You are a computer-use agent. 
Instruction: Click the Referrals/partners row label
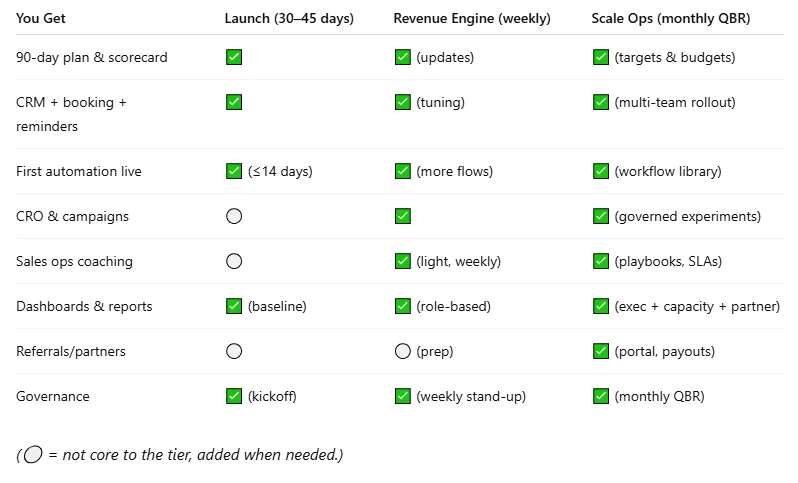71,351
